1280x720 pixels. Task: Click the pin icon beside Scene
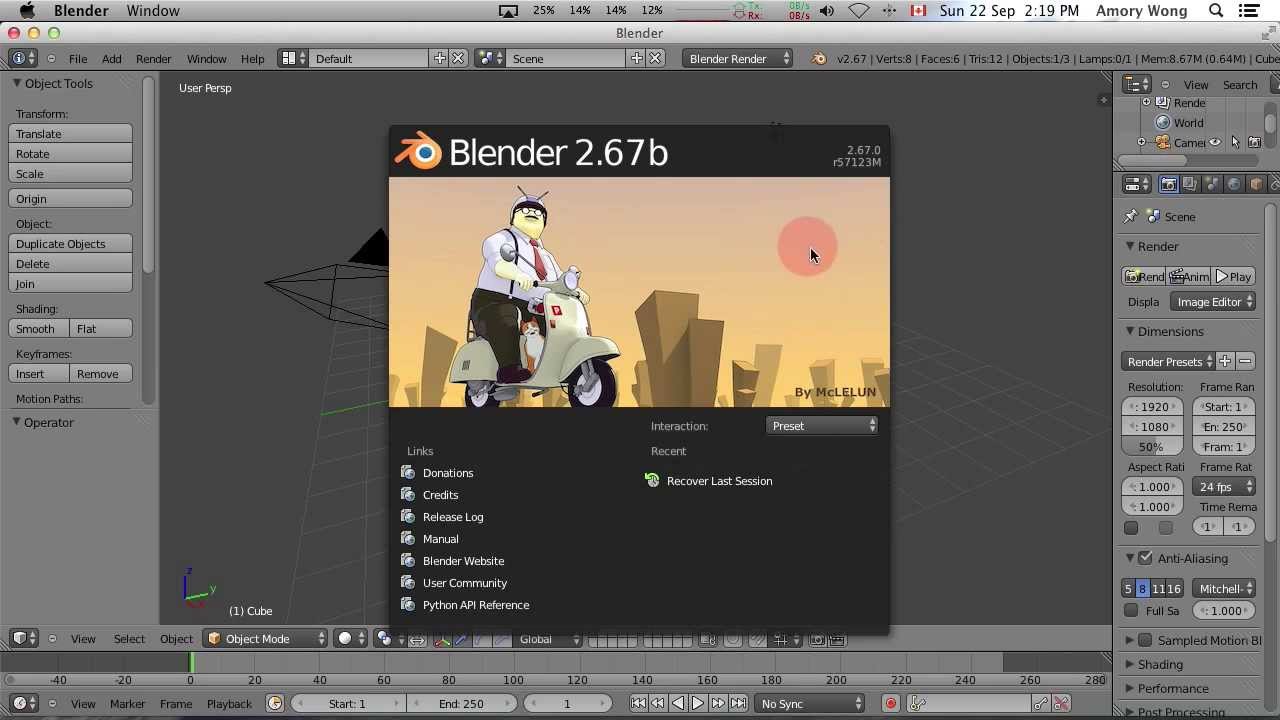[1130, 217]
